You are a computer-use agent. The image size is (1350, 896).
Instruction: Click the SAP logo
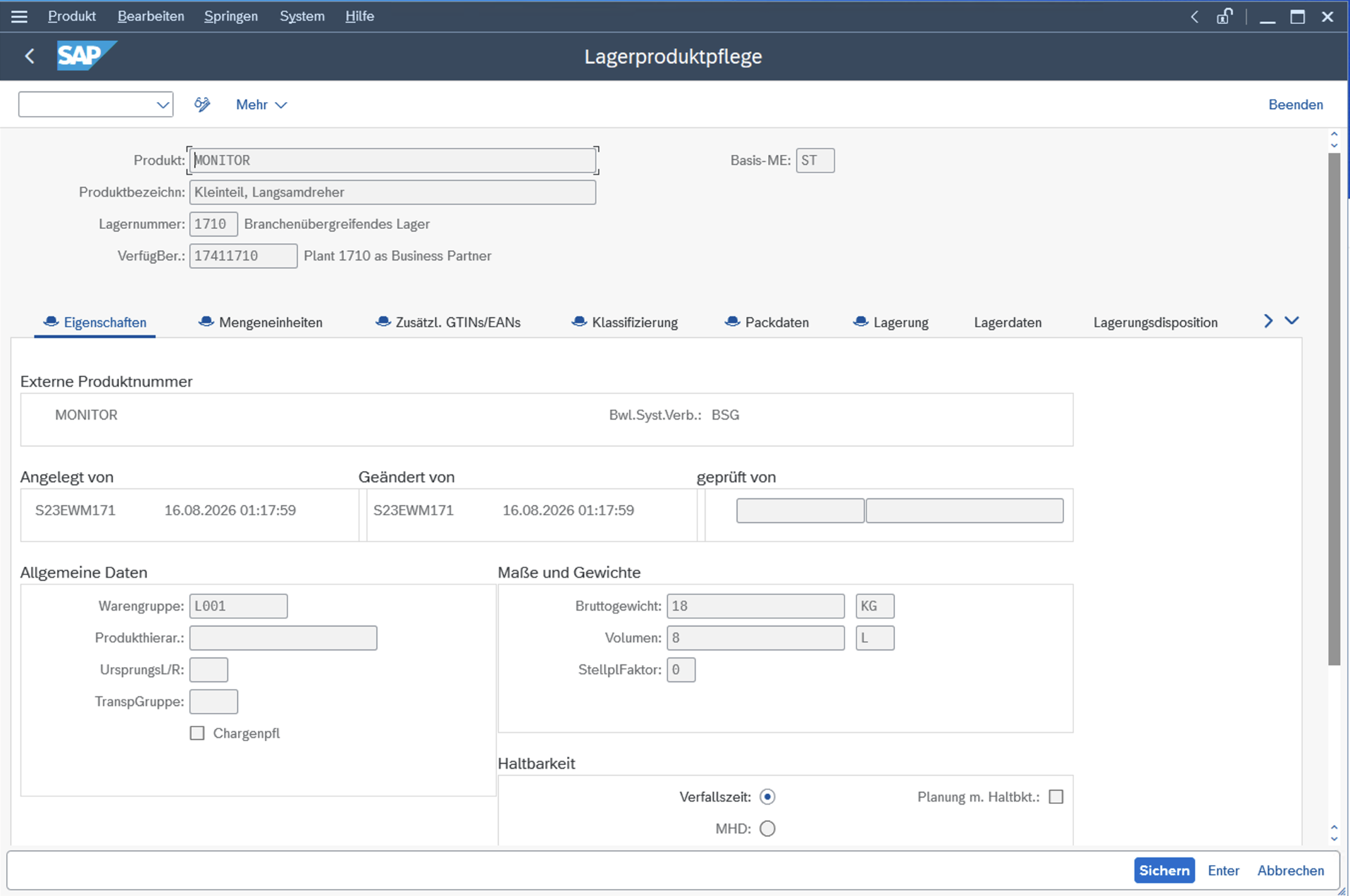[86, 56]
